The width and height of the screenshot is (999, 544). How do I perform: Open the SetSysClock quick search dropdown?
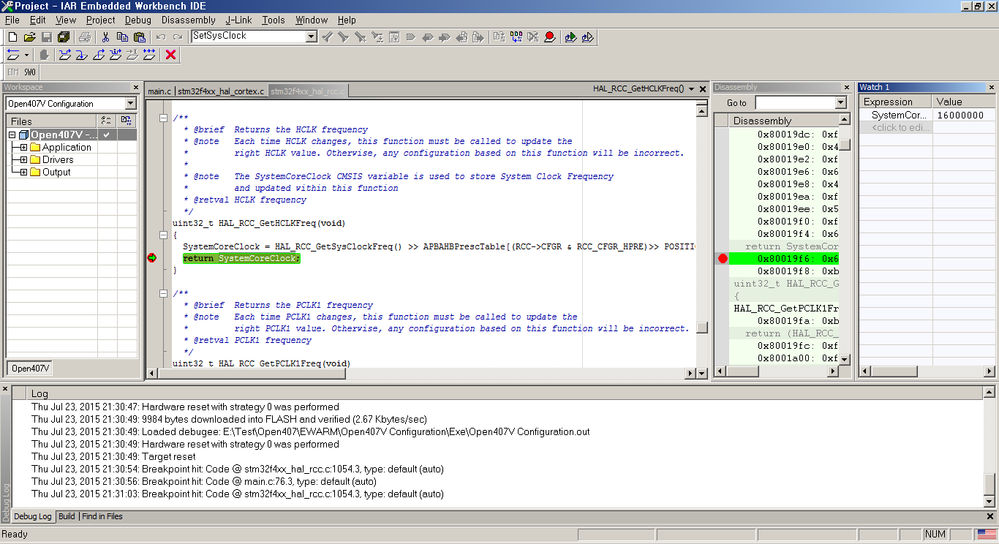click(311, 36)
